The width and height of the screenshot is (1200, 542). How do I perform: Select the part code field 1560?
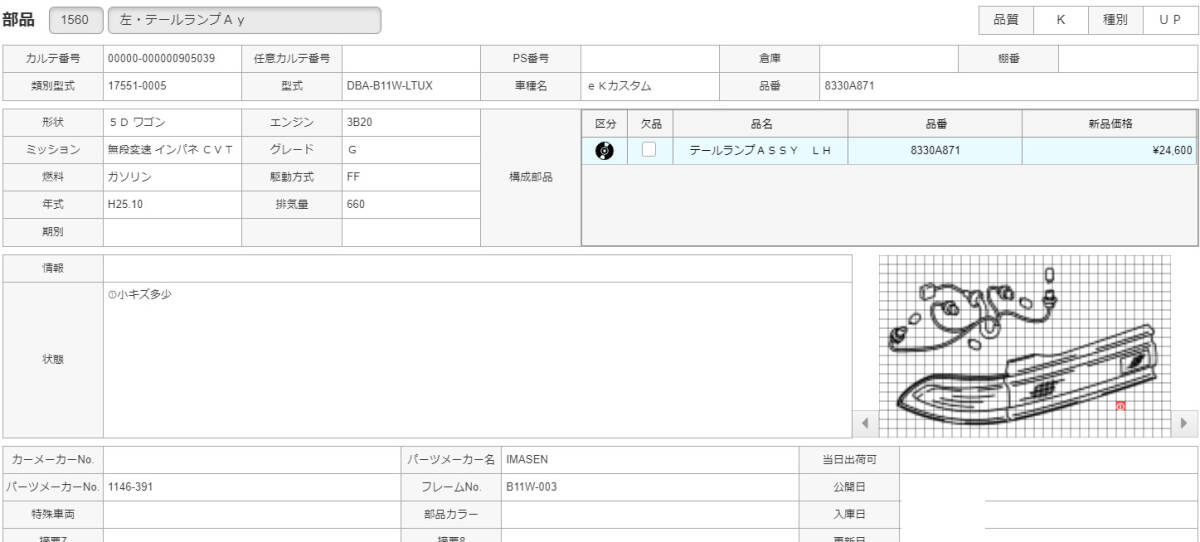click(75, 20)
